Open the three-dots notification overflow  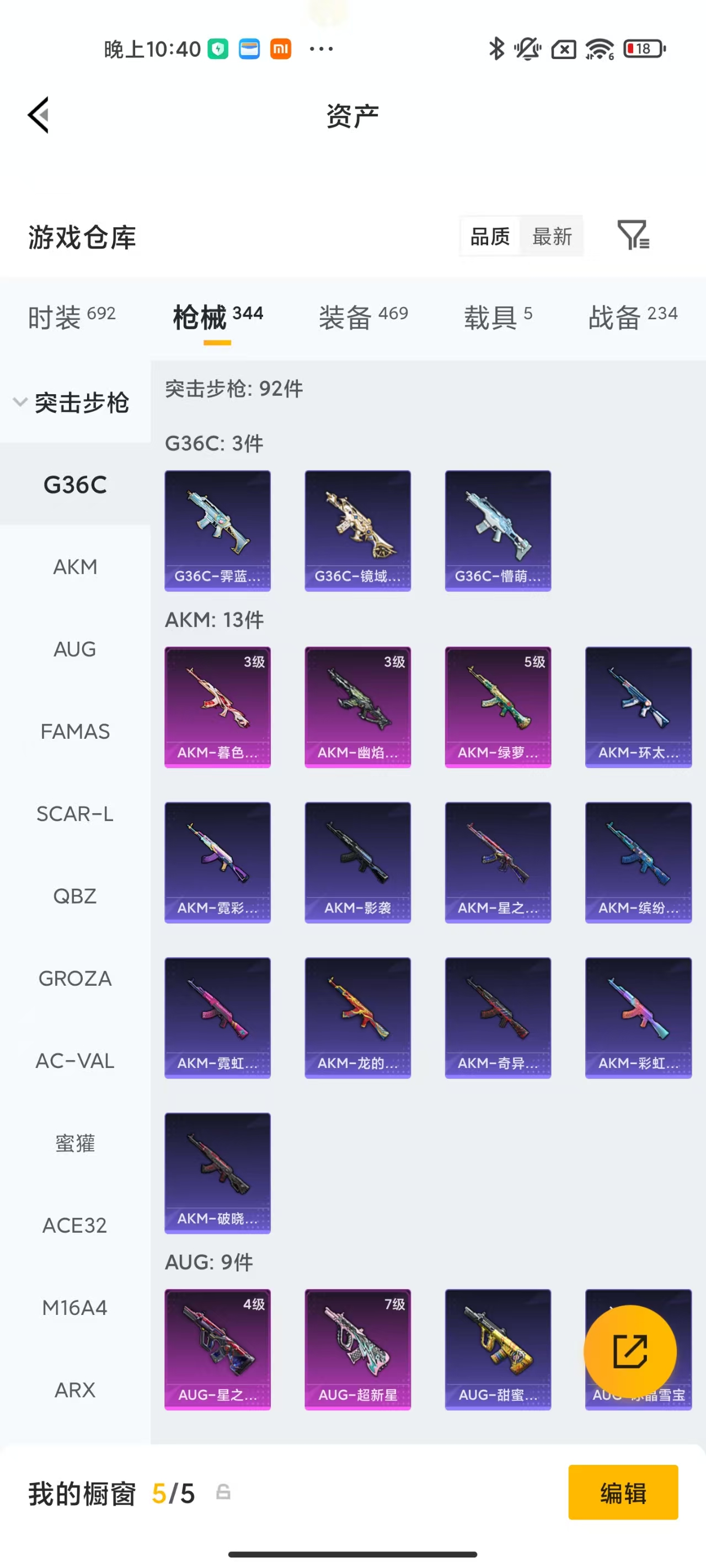pyautogui.click(x=321, y=49)
